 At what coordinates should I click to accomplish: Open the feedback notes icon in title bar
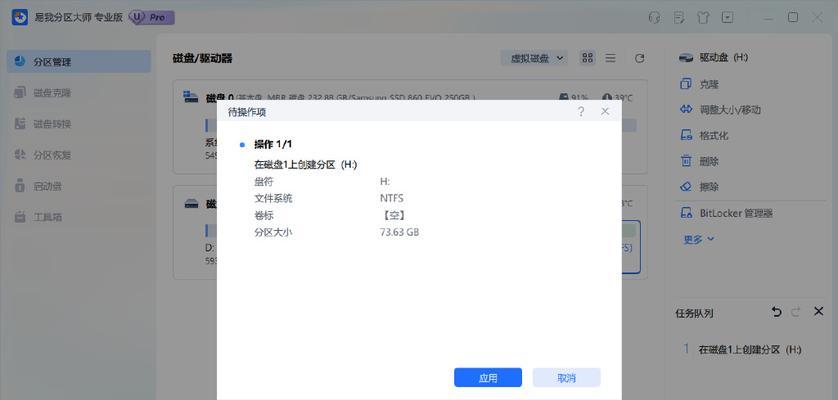[679, 18]
